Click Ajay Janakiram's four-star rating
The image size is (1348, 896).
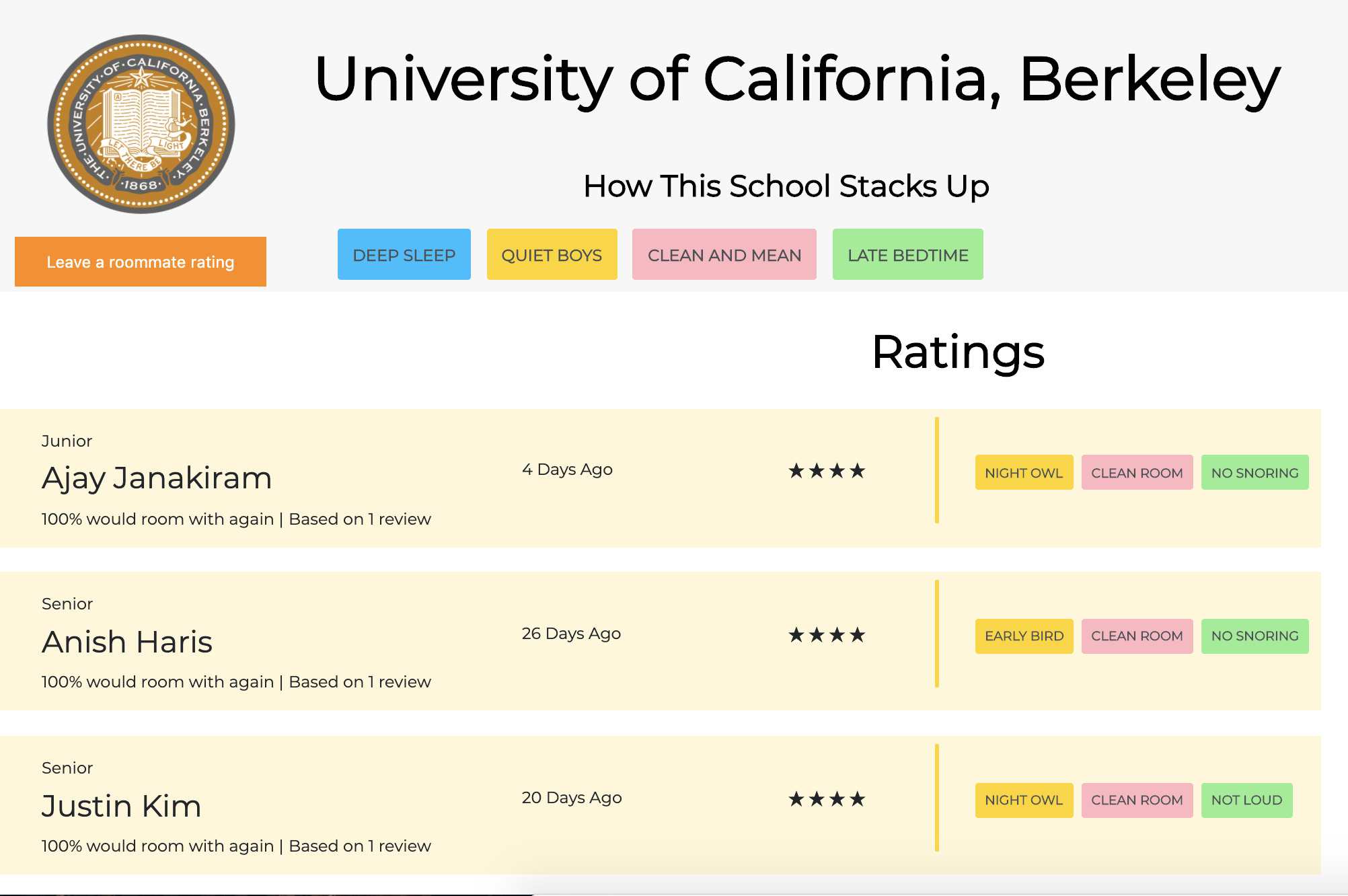pos(827,471)
